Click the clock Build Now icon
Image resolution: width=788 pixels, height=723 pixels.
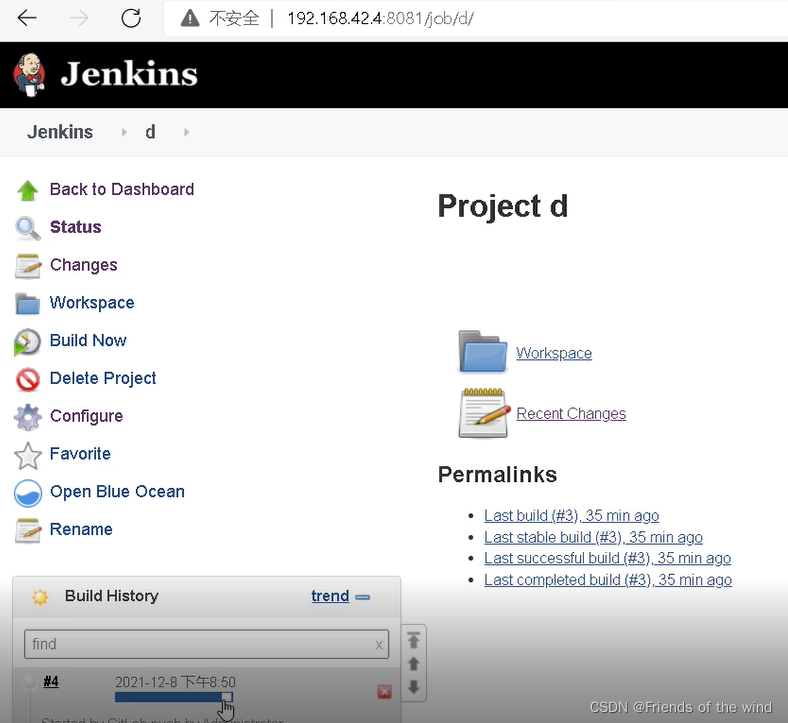pyautogui.click(x=28, y=342)
